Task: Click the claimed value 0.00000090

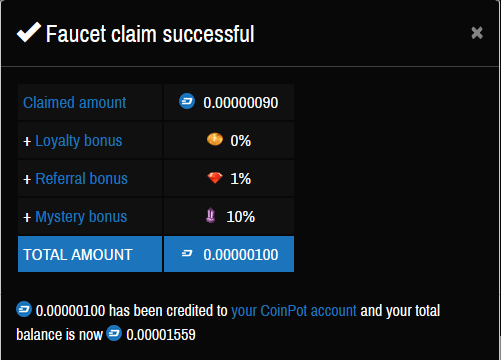Action: (x=241, y=103)
